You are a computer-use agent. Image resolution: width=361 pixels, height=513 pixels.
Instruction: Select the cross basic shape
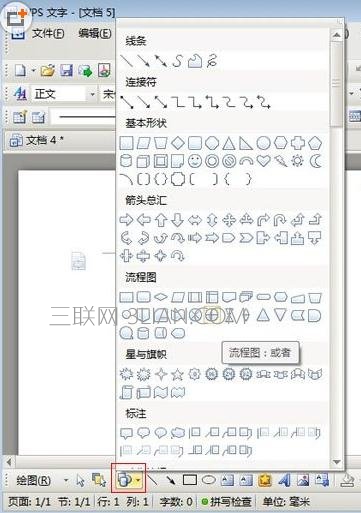coord(298,143)
